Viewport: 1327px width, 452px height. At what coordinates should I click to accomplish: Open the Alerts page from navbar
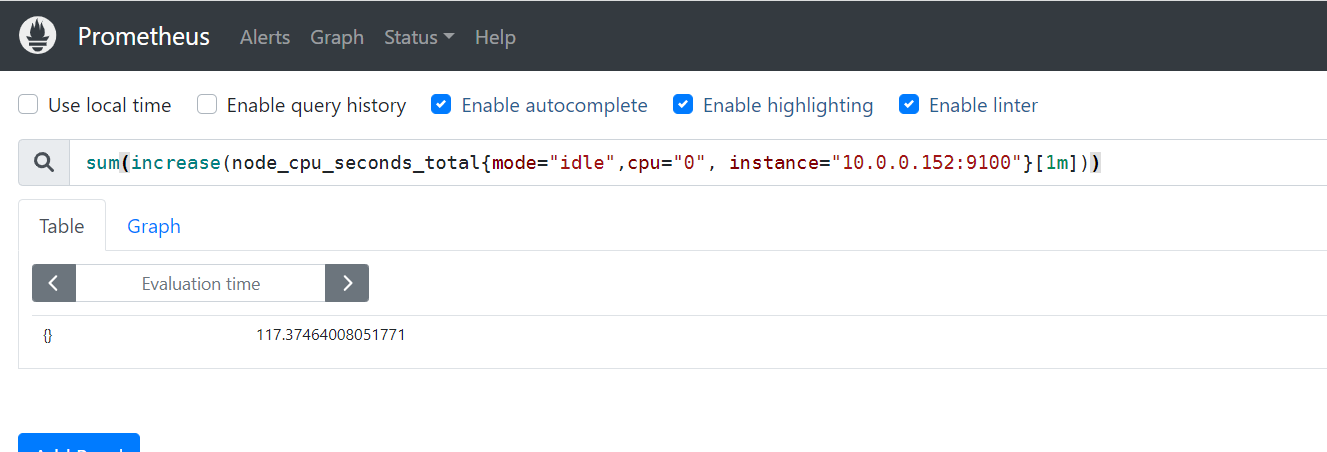[265, 37]
